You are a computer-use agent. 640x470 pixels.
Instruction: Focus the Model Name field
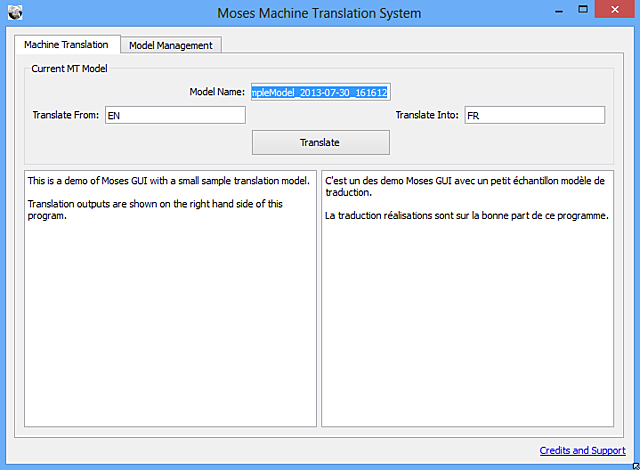[x=320, y=92]
